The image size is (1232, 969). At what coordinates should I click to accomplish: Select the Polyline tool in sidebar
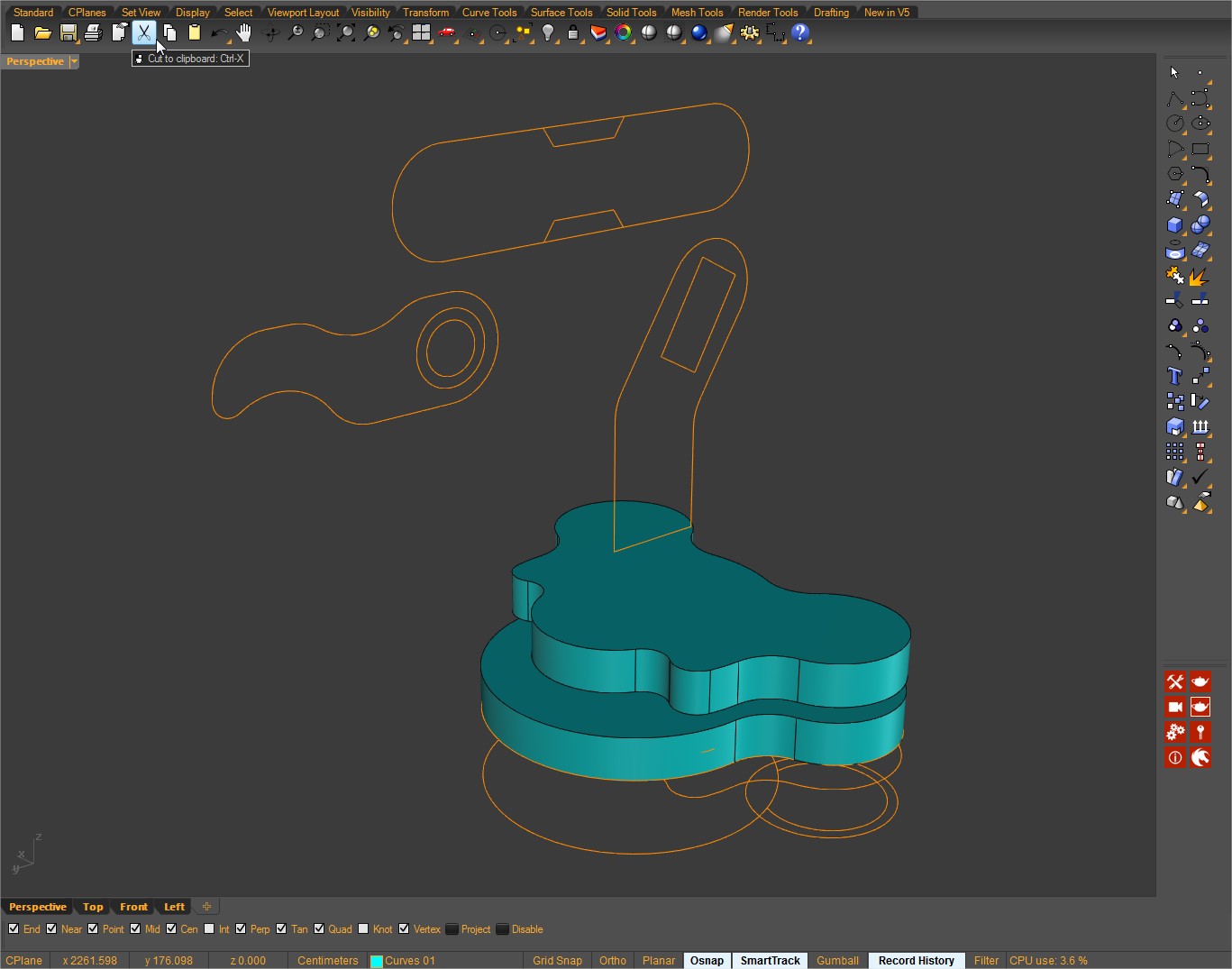pyautogui.click(x=1174, y=98)
